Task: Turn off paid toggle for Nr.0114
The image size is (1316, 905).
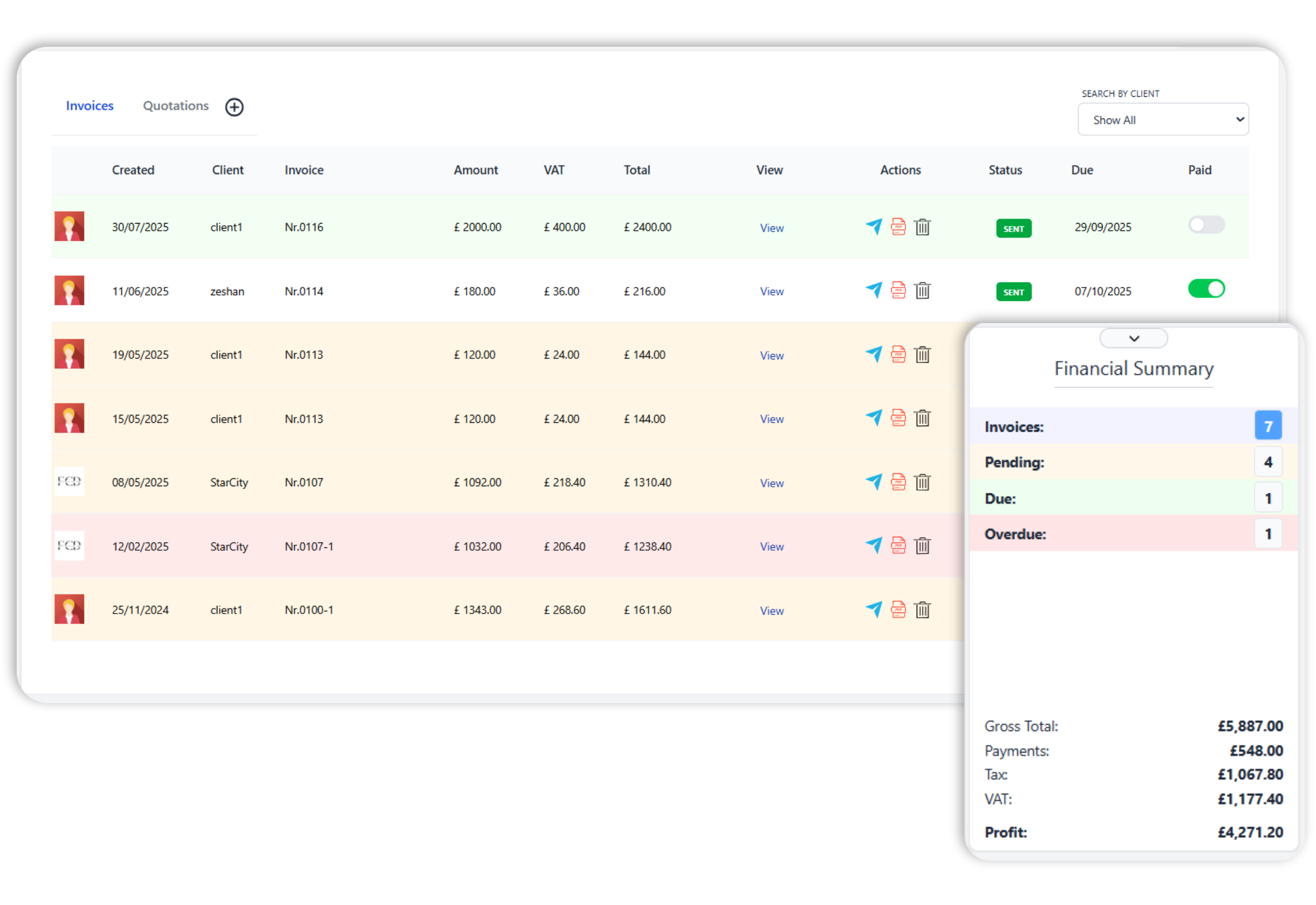Action: [1206, 289]
